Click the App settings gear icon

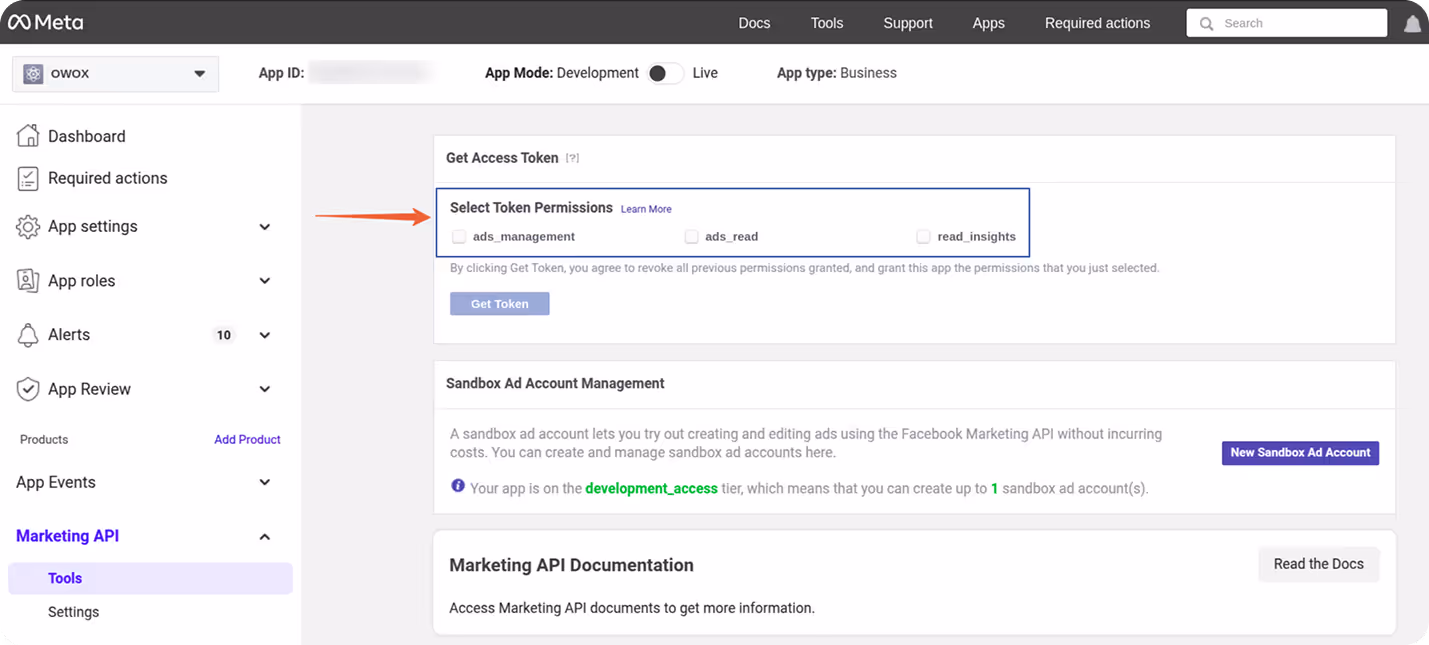coord(28,226)
